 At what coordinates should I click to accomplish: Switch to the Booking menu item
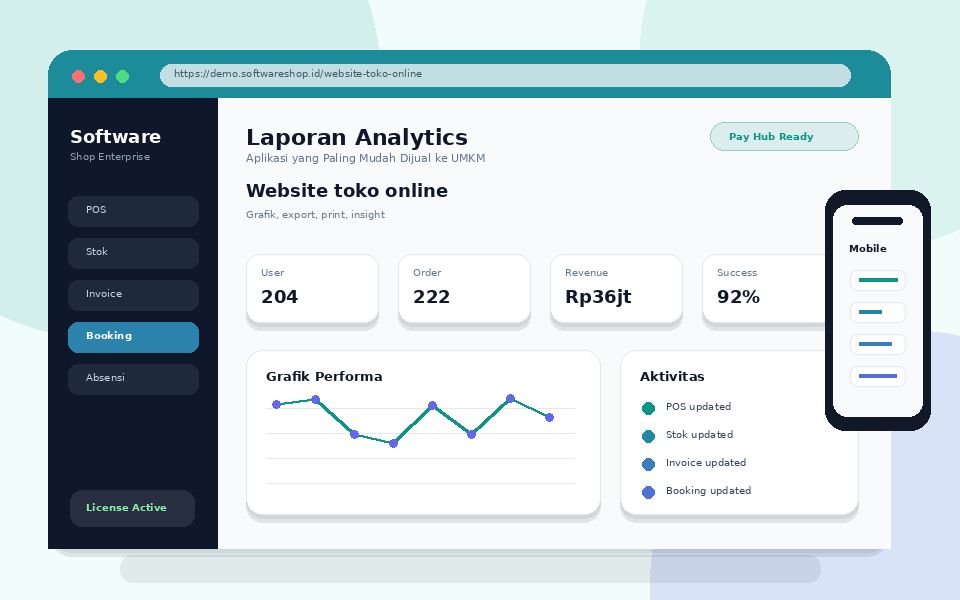coord(133,337)
